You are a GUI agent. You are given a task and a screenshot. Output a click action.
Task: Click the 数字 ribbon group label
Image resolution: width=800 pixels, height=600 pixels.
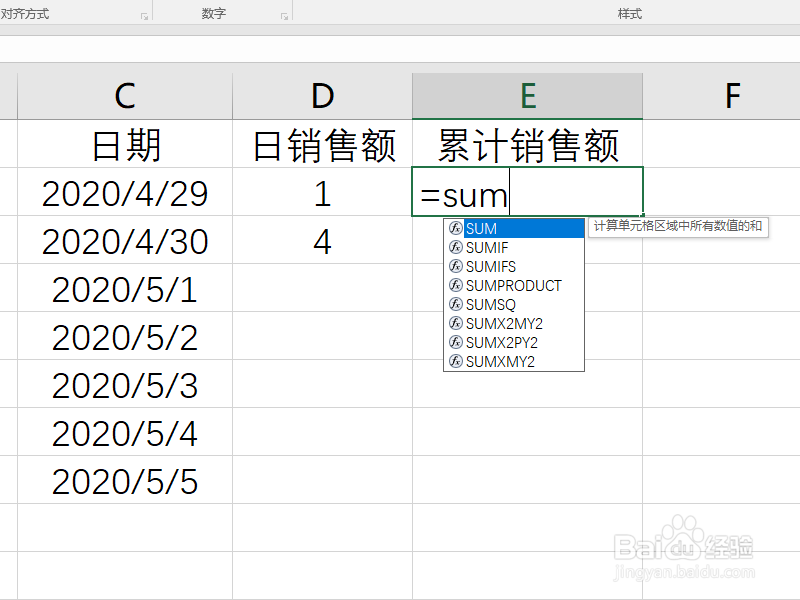click(213, 14)
